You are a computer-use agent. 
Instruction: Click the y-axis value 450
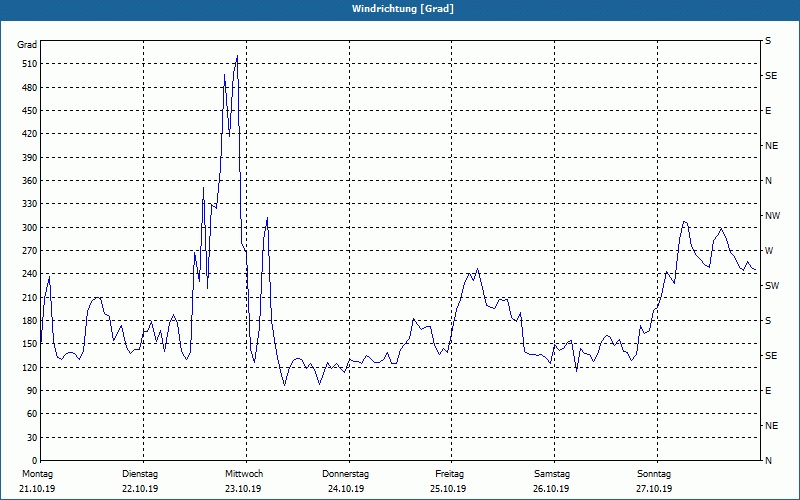coord(31,111)
